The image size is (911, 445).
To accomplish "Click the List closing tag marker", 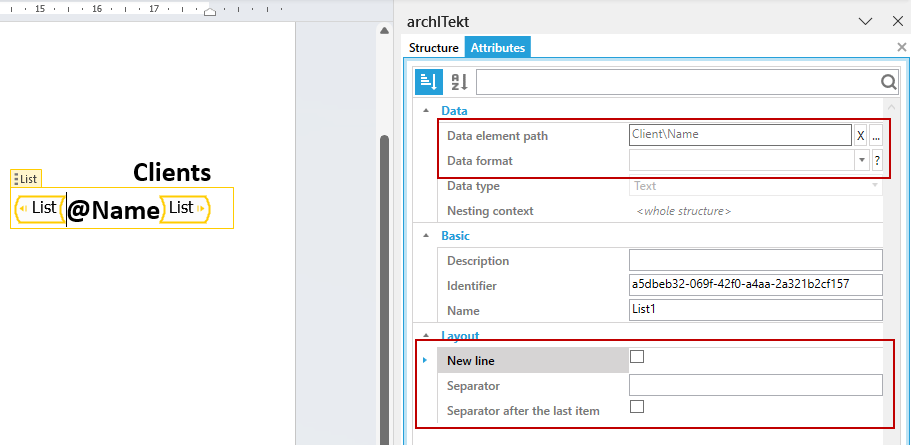I will (185, 208).
